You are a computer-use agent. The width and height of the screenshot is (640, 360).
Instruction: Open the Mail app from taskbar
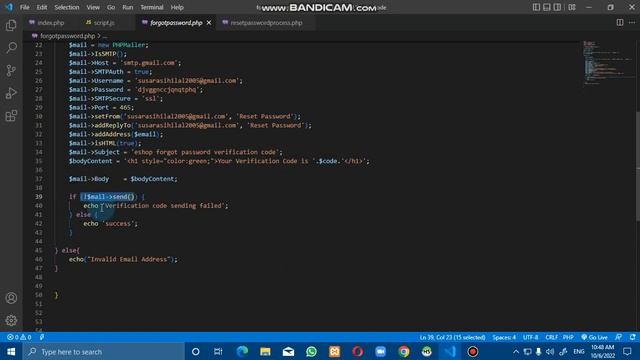click(288, 351)
